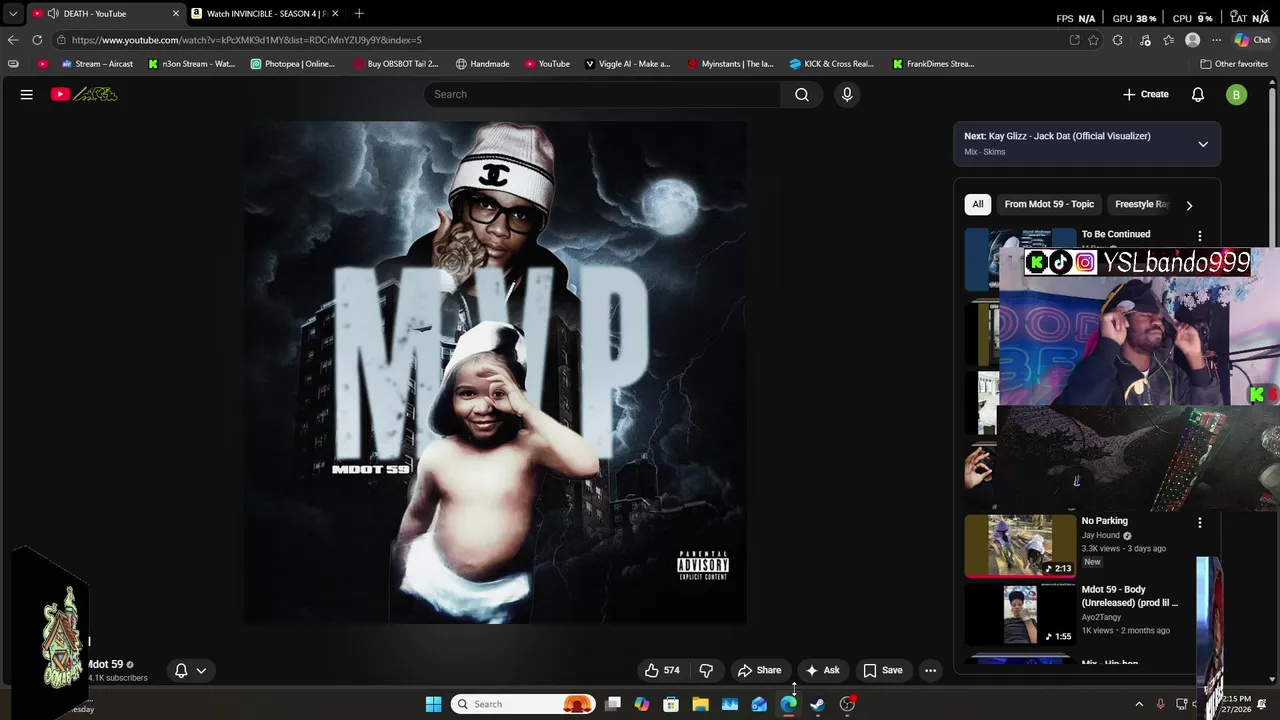Share the video
Viewport: 1280px width, 720px height.
(x=759, y=670)
